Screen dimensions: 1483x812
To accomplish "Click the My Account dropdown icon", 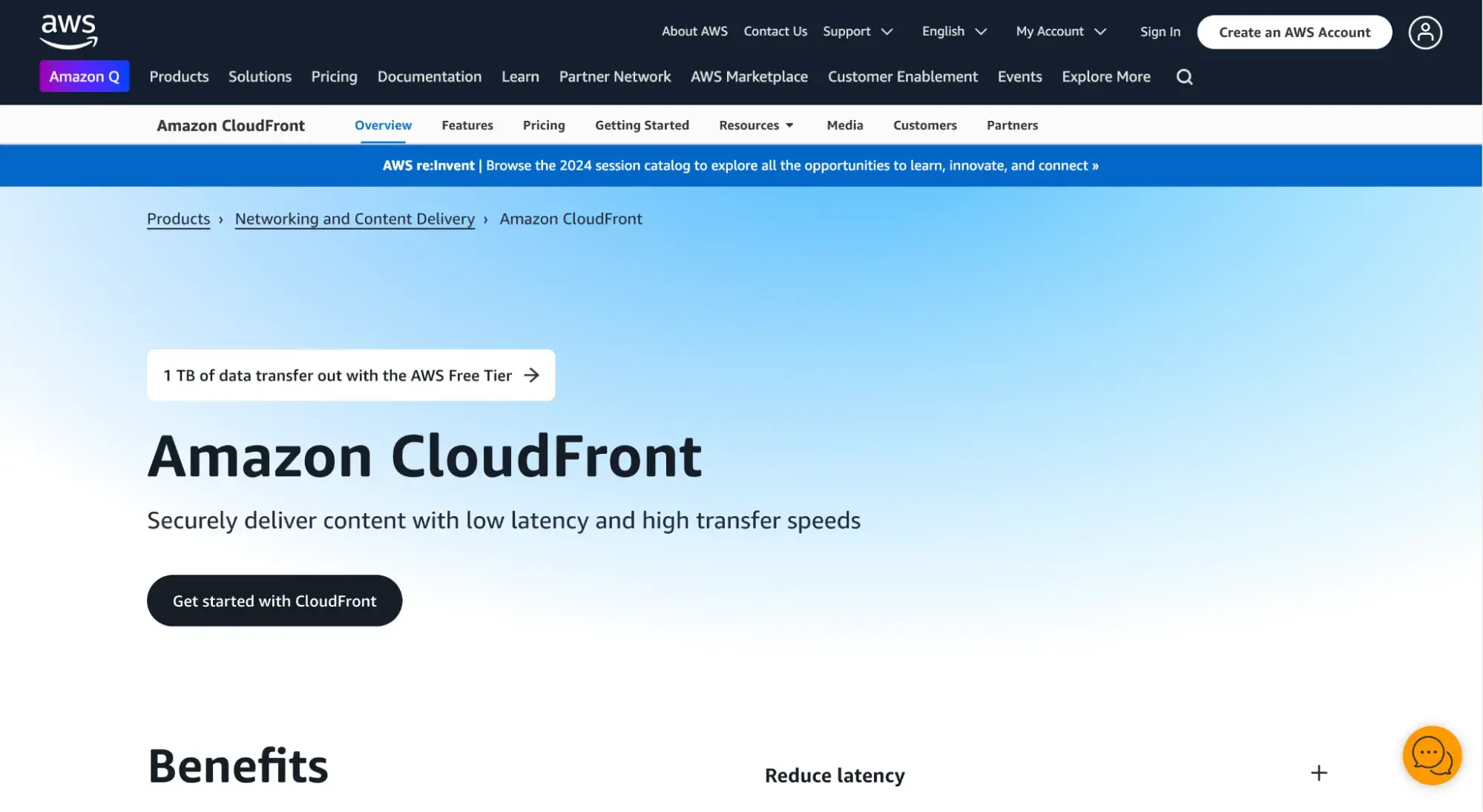I will (1101, 31).
